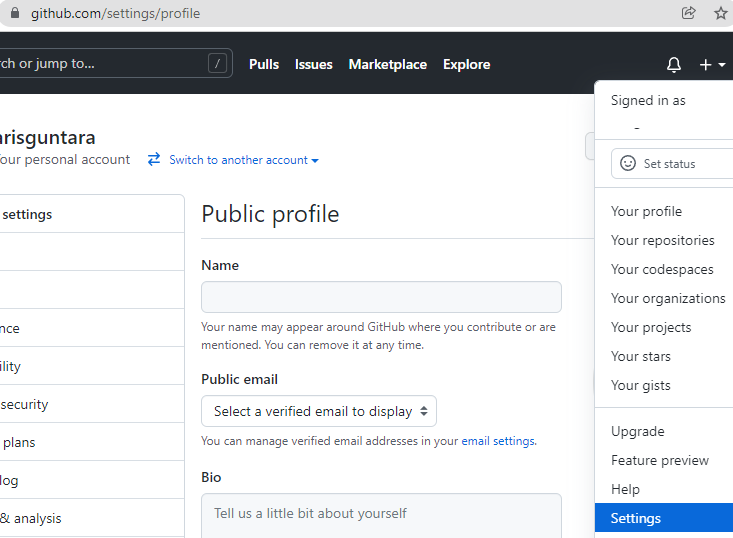733x538 pixels.
Task: Open the sidebar item ending in security
Action: click(92, 404)
